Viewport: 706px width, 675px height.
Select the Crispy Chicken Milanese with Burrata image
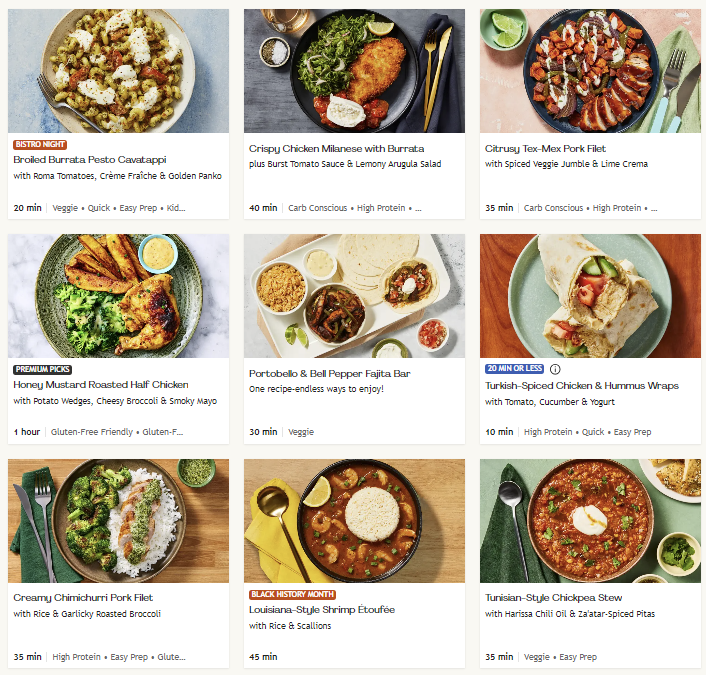click(354, 70)
